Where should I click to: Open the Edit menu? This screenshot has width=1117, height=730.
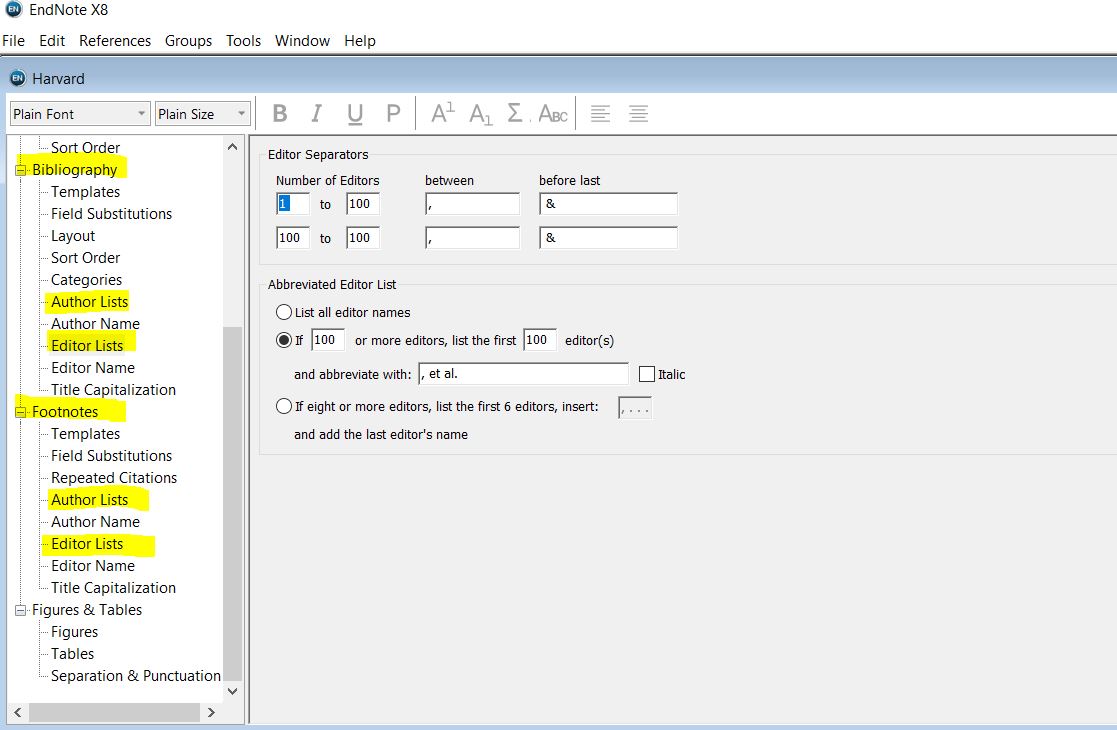(x=52, y=41)
